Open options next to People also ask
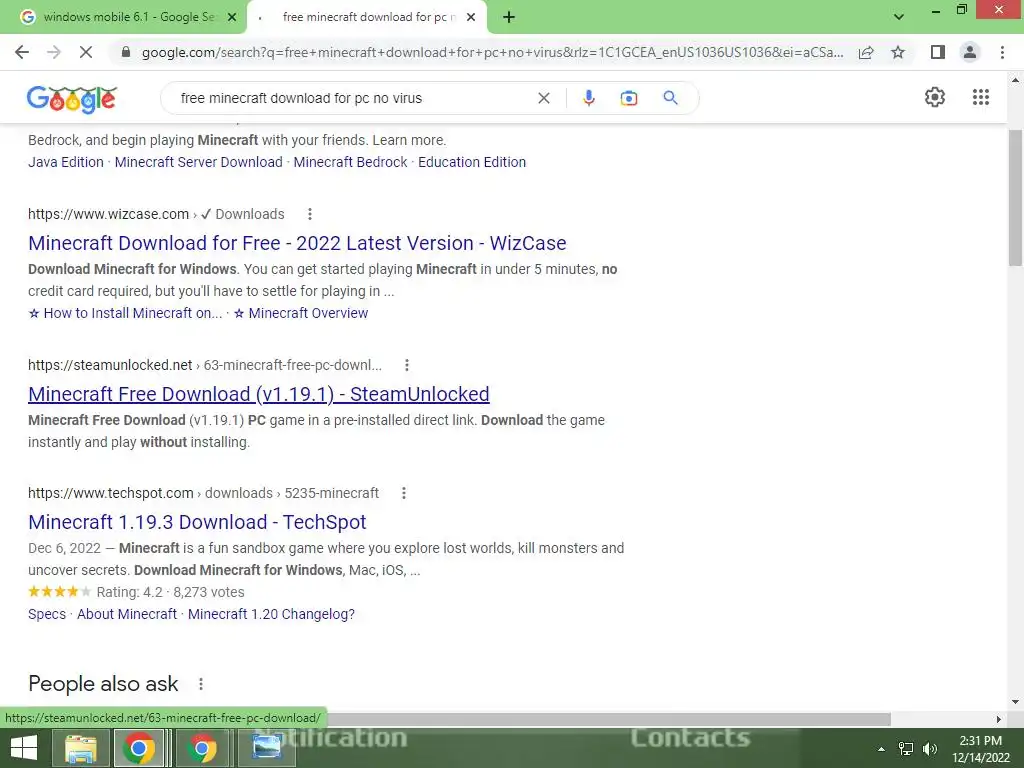This screenshot has width=1024, height=768. pos(200,684)
